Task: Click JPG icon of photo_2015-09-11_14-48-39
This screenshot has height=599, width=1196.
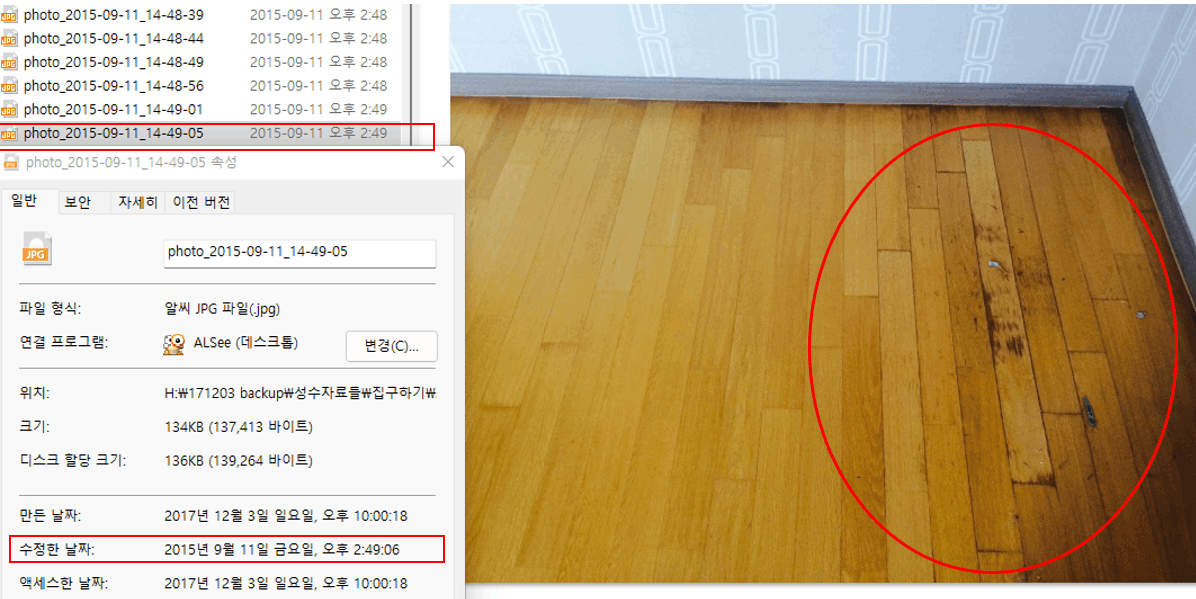Action: pyautogui.click(x=10, y=14)
